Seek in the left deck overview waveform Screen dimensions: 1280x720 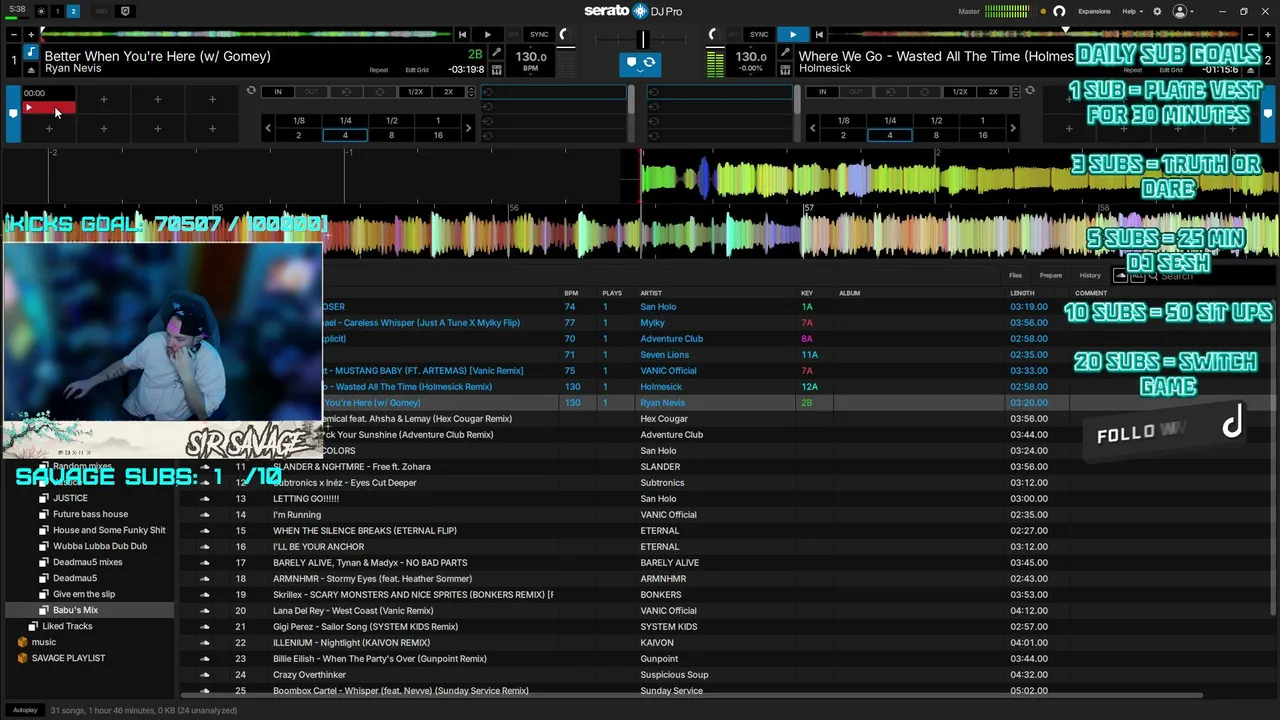(x=245, y=35)
